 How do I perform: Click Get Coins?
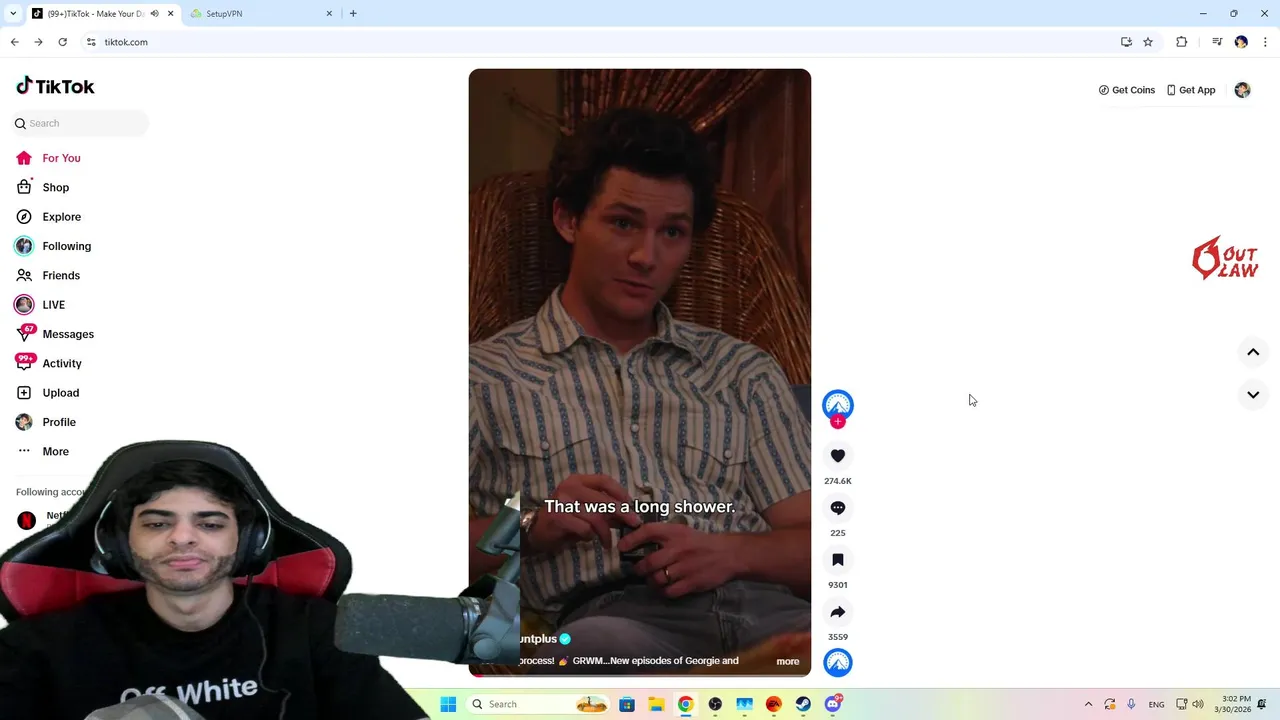[1126, 90]
